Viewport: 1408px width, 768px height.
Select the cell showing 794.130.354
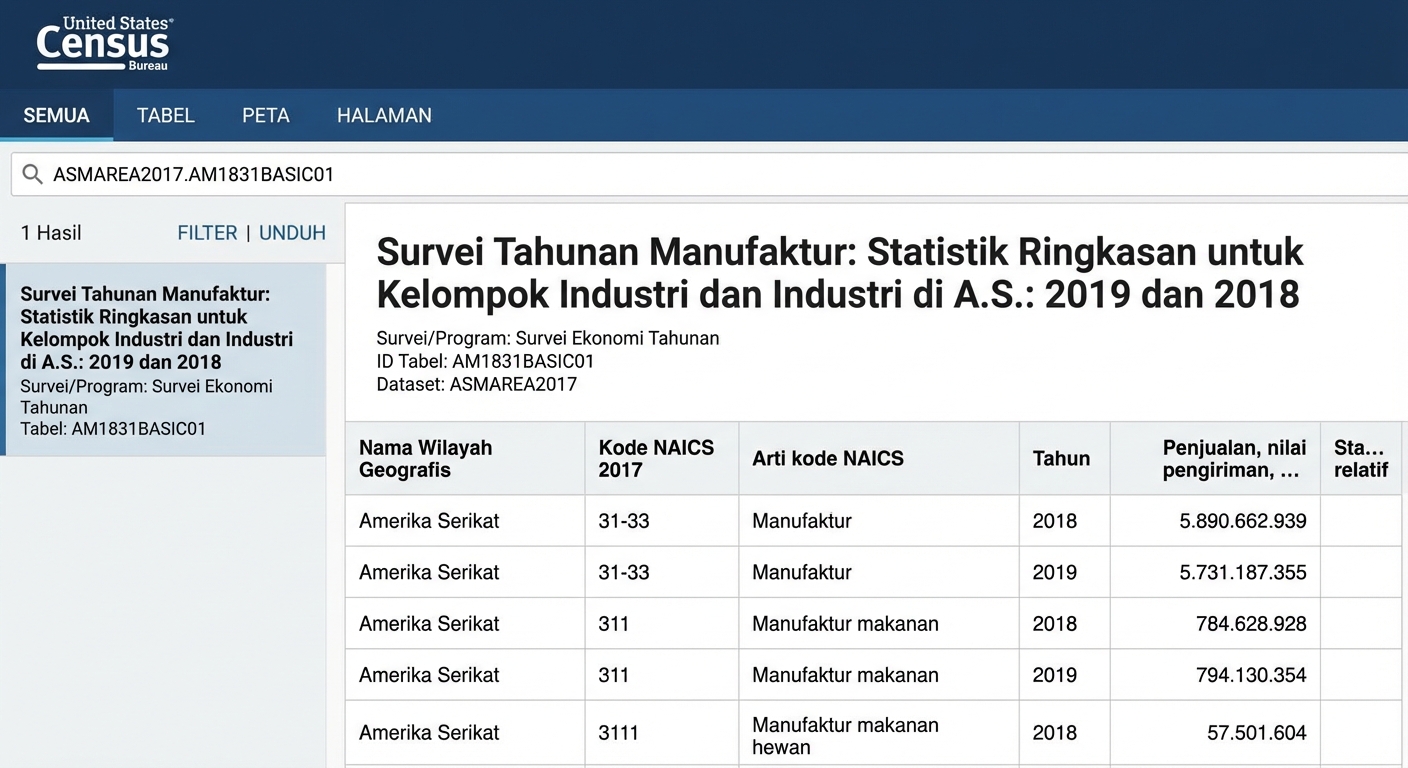point(1250,675)
